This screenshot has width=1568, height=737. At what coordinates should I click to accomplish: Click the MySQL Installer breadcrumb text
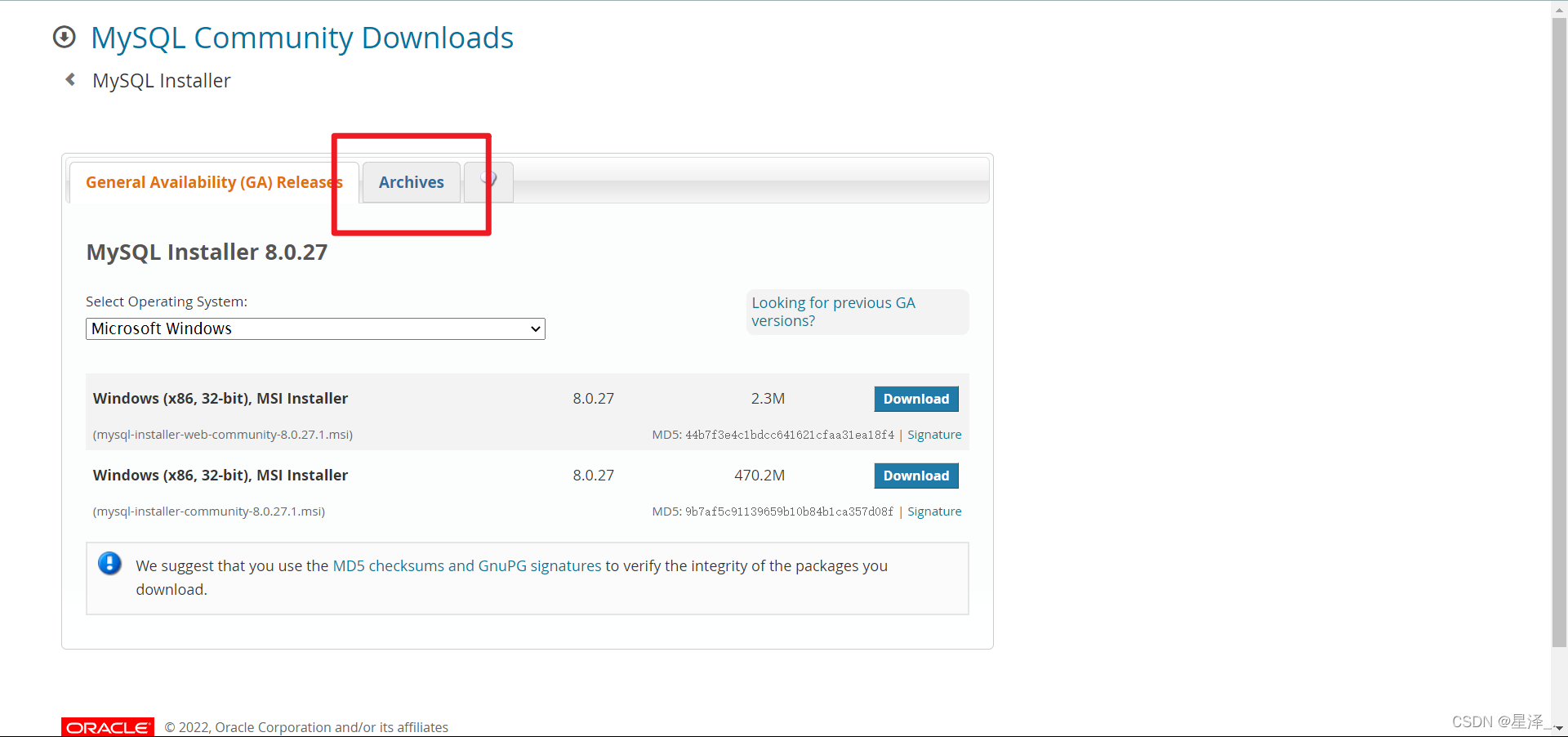click(x=162, y=80)
